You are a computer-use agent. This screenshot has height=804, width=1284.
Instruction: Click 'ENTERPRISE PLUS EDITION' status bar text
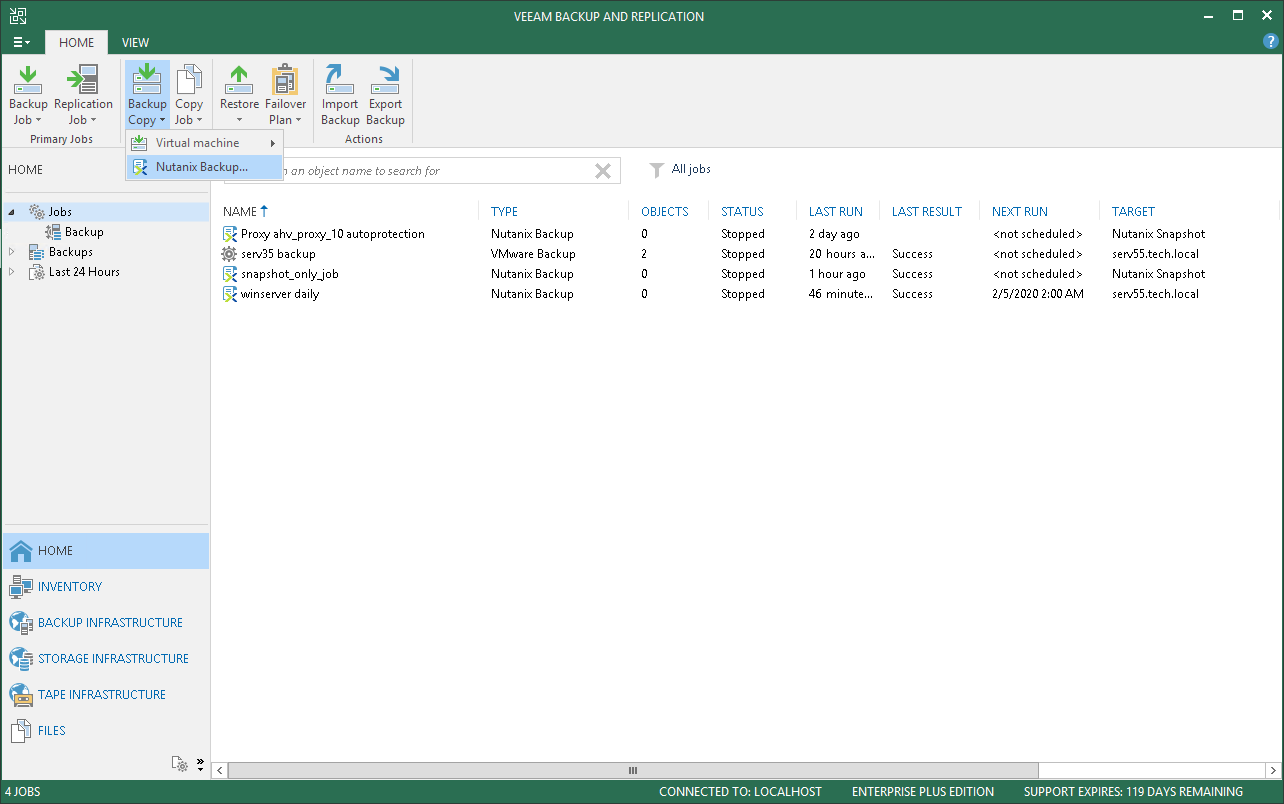[x=923, y=792]
